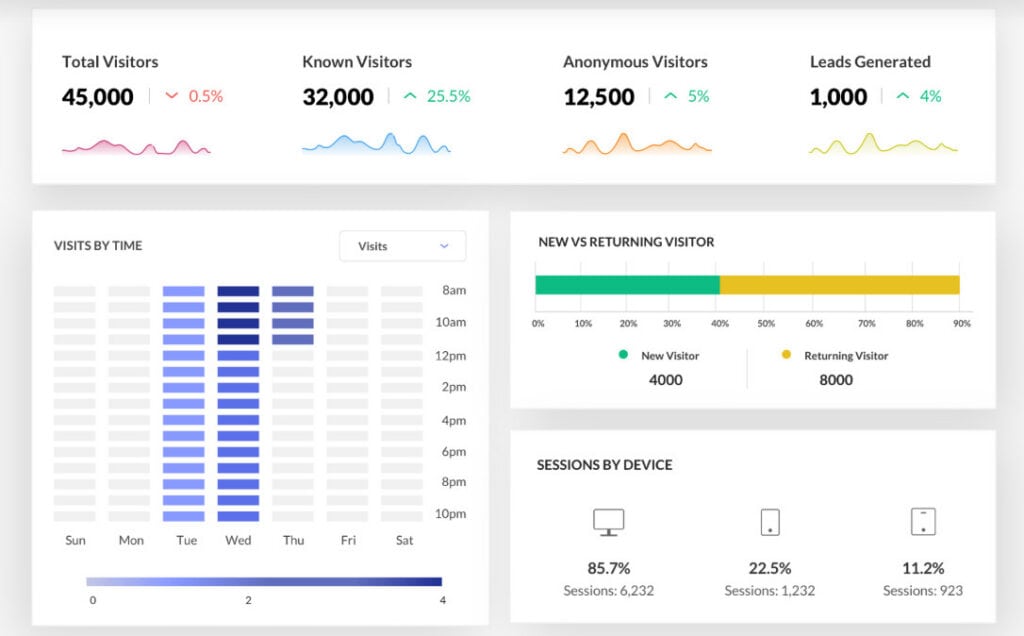Click the Known Visitors blue sparkline chart
This screenshot has width=1024, height=636.
376,145
